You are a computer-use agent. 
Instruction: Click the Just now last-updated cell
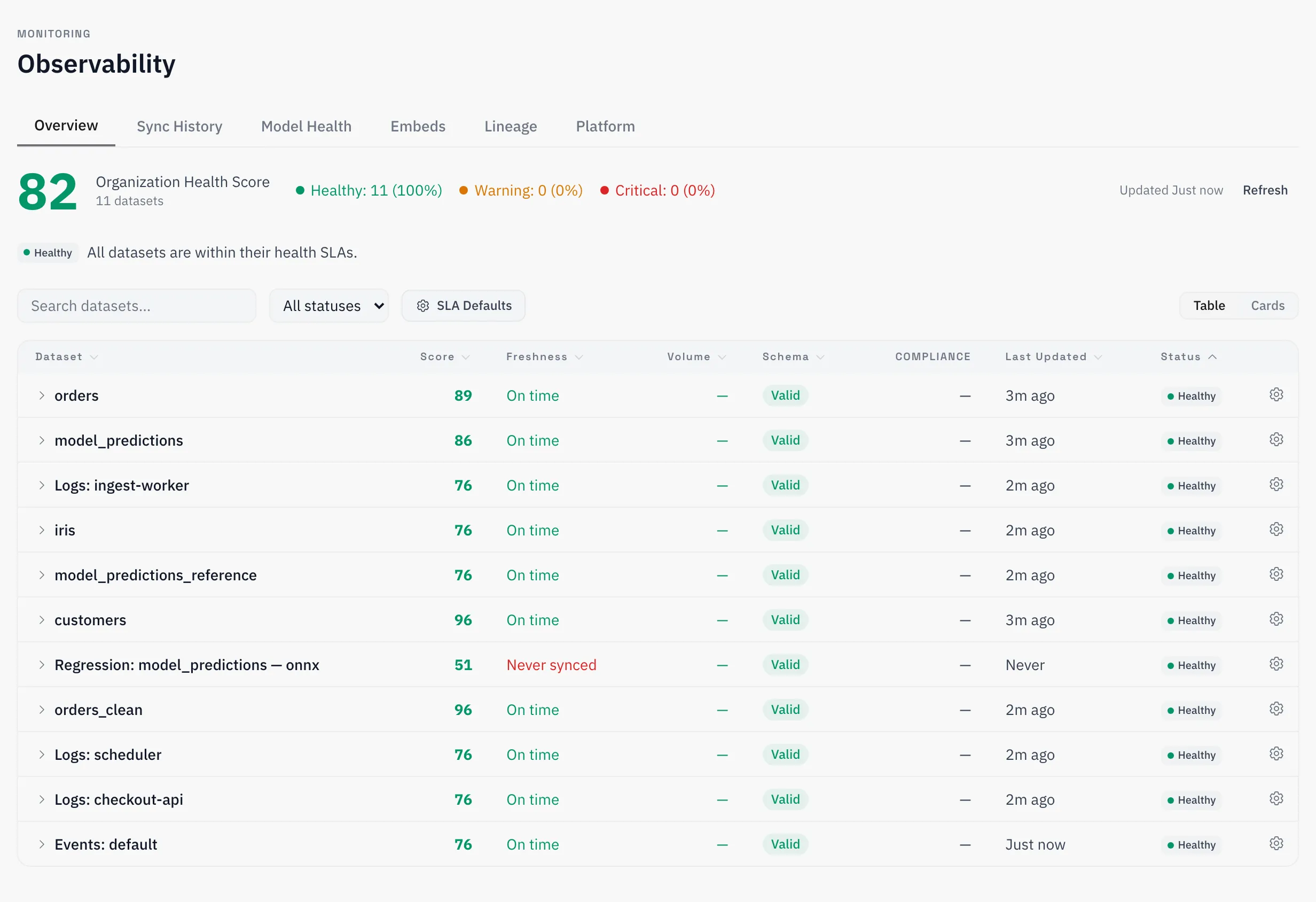click(1035, 845)
